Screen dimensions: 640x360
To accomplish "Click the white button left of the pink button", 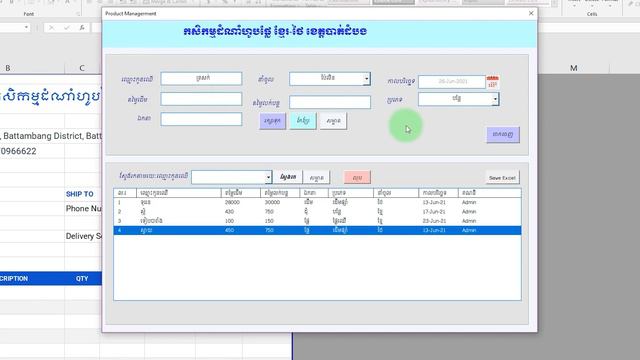I will 317,178.
